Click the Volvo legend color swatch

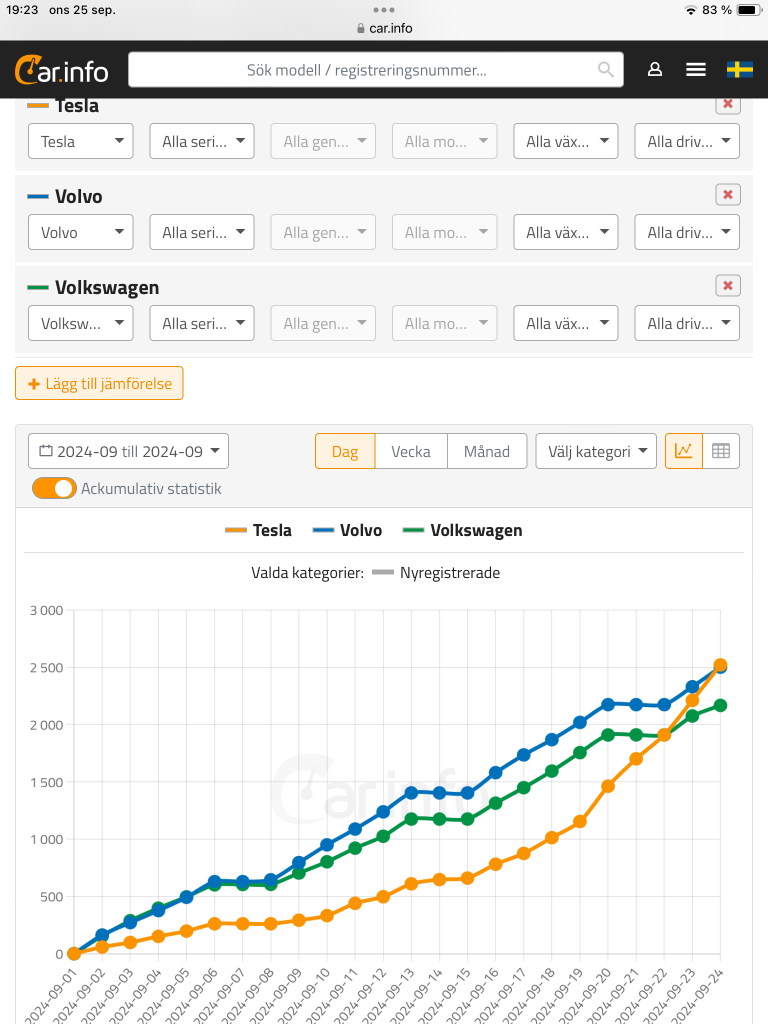324,530
